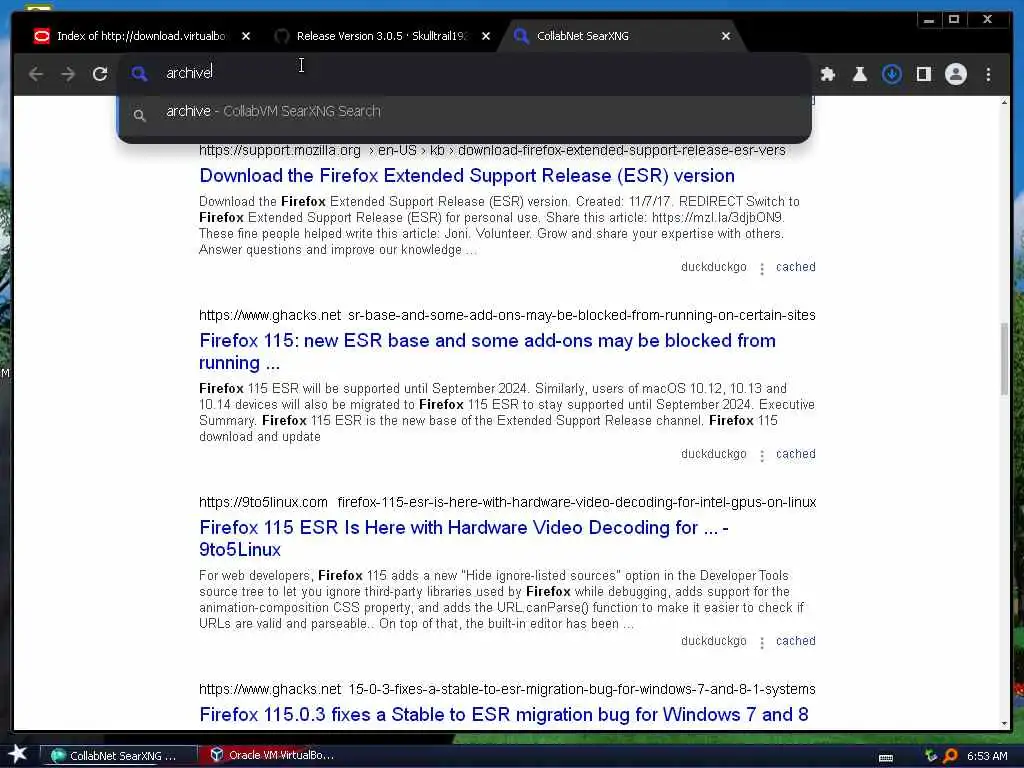The width and height of the screenshot is (1024, 768).
Task: Click the orange magnifier tray icon
Action: coord(950,756)
